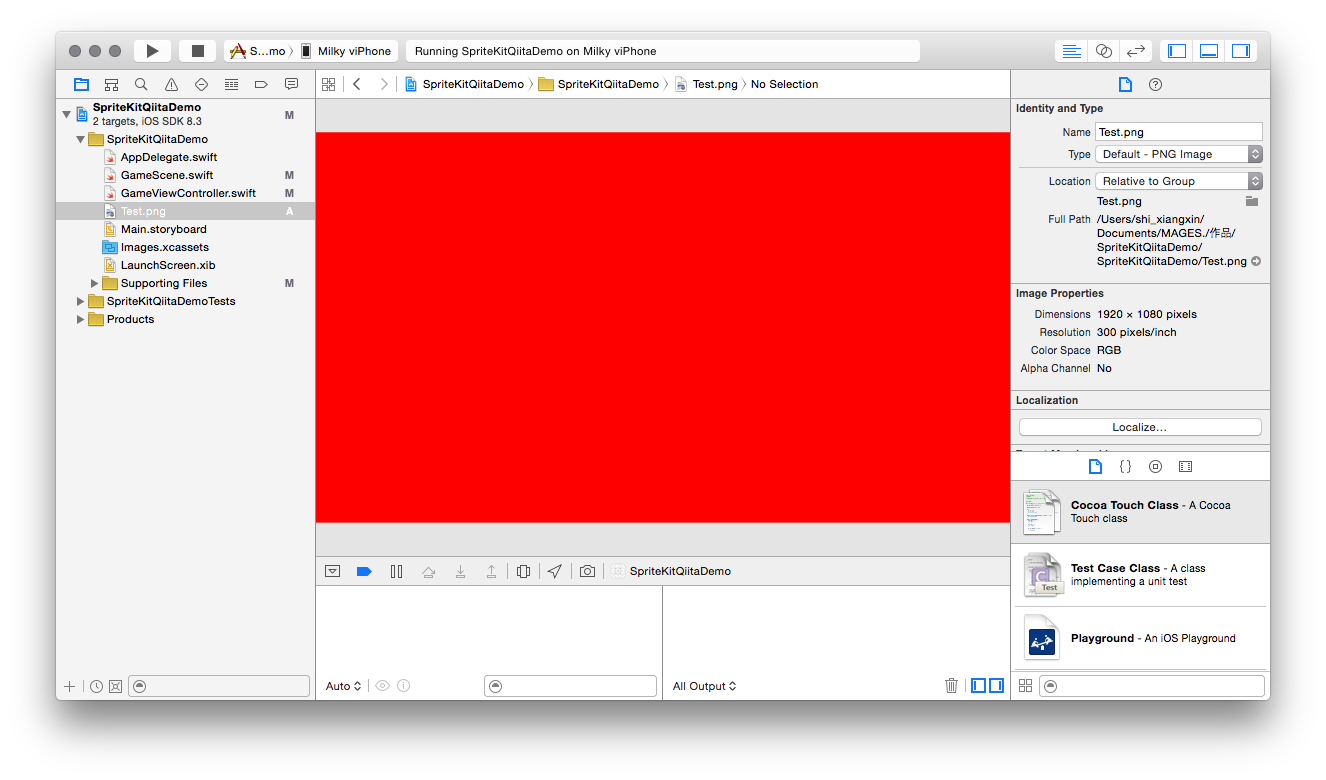Expand the Supporting Files folder

click(95, 283)
